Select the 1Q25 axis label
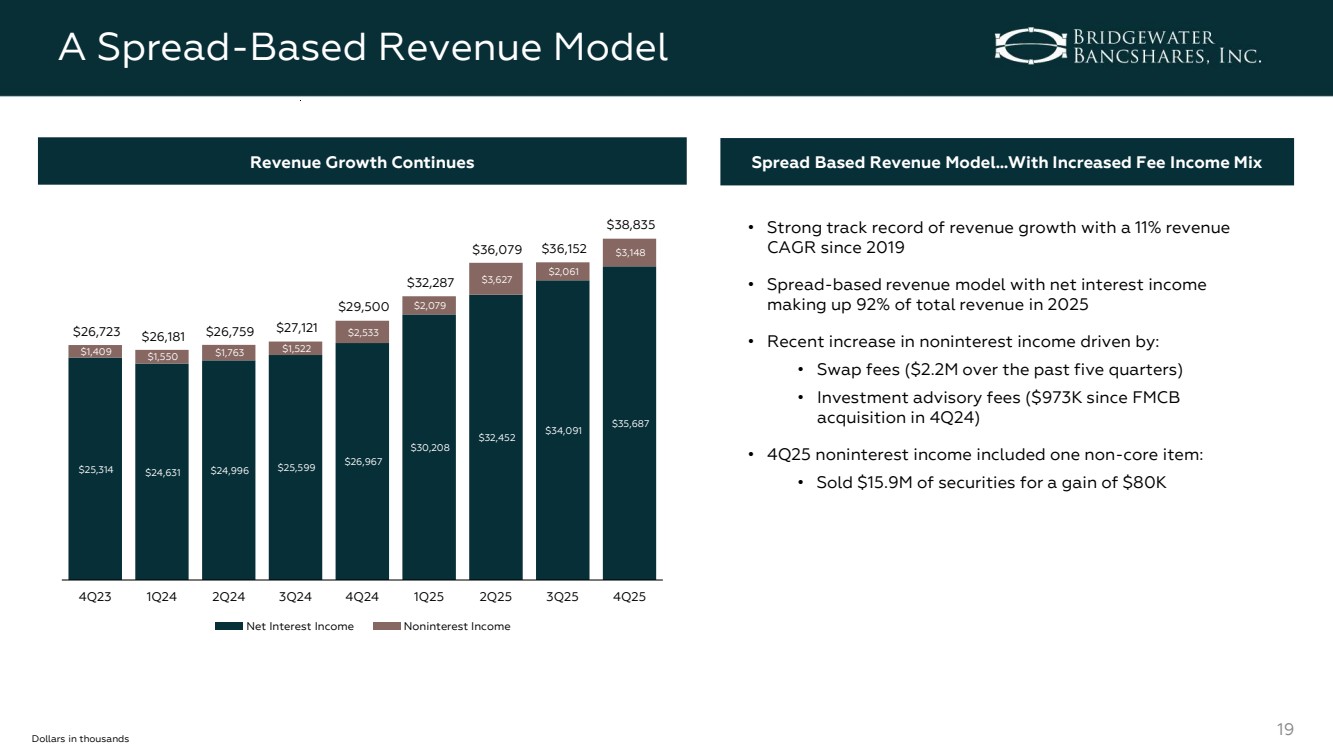 [x=429, y=597]
